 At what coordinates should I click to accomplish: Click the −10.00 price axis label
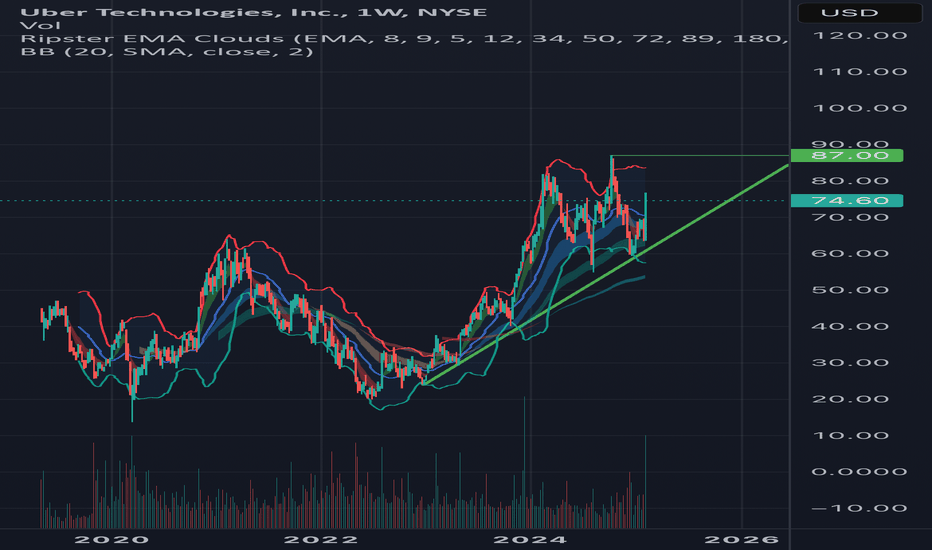[x=859, y=508]
